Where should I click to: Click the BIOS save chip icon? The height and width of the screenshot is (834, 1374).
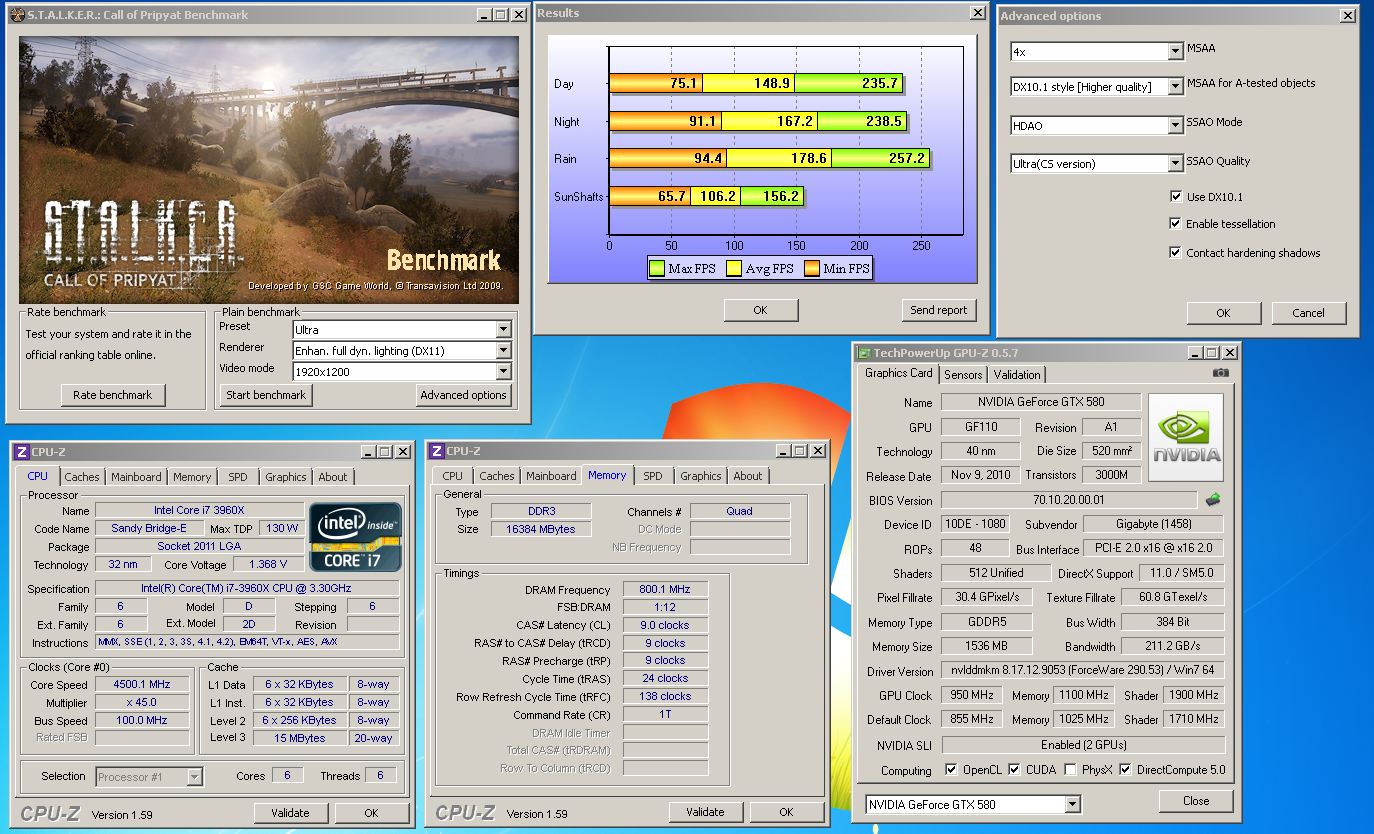[x=1213, y=500]
